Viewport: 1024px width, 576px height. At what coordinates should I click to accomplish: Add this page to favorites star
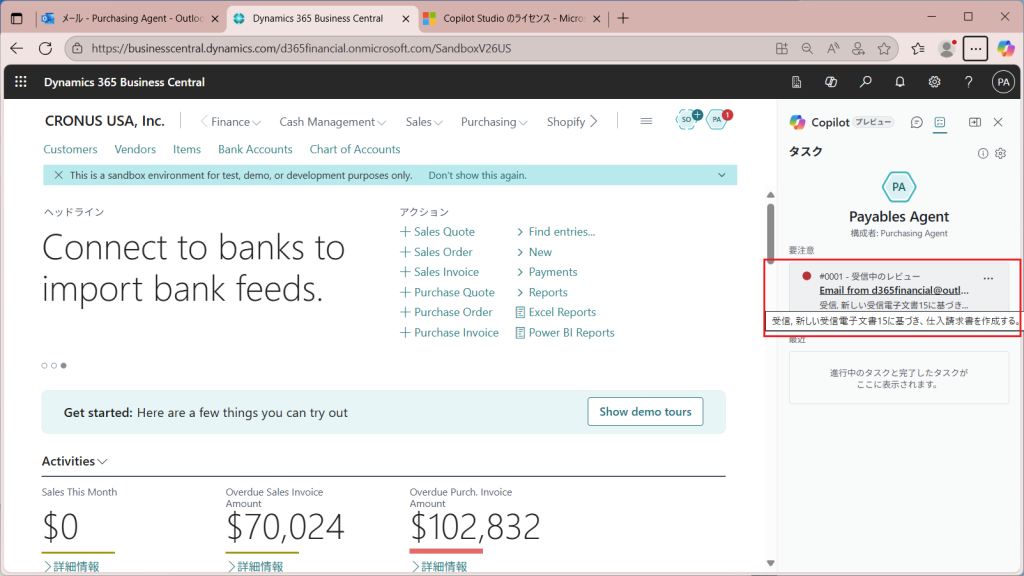point(884,48)
